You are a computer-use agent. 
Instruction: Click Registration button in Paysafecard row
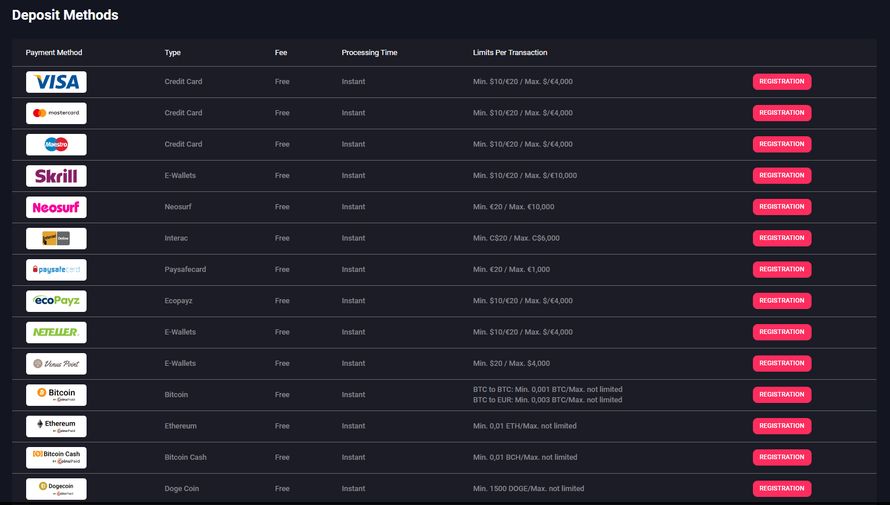782,270
